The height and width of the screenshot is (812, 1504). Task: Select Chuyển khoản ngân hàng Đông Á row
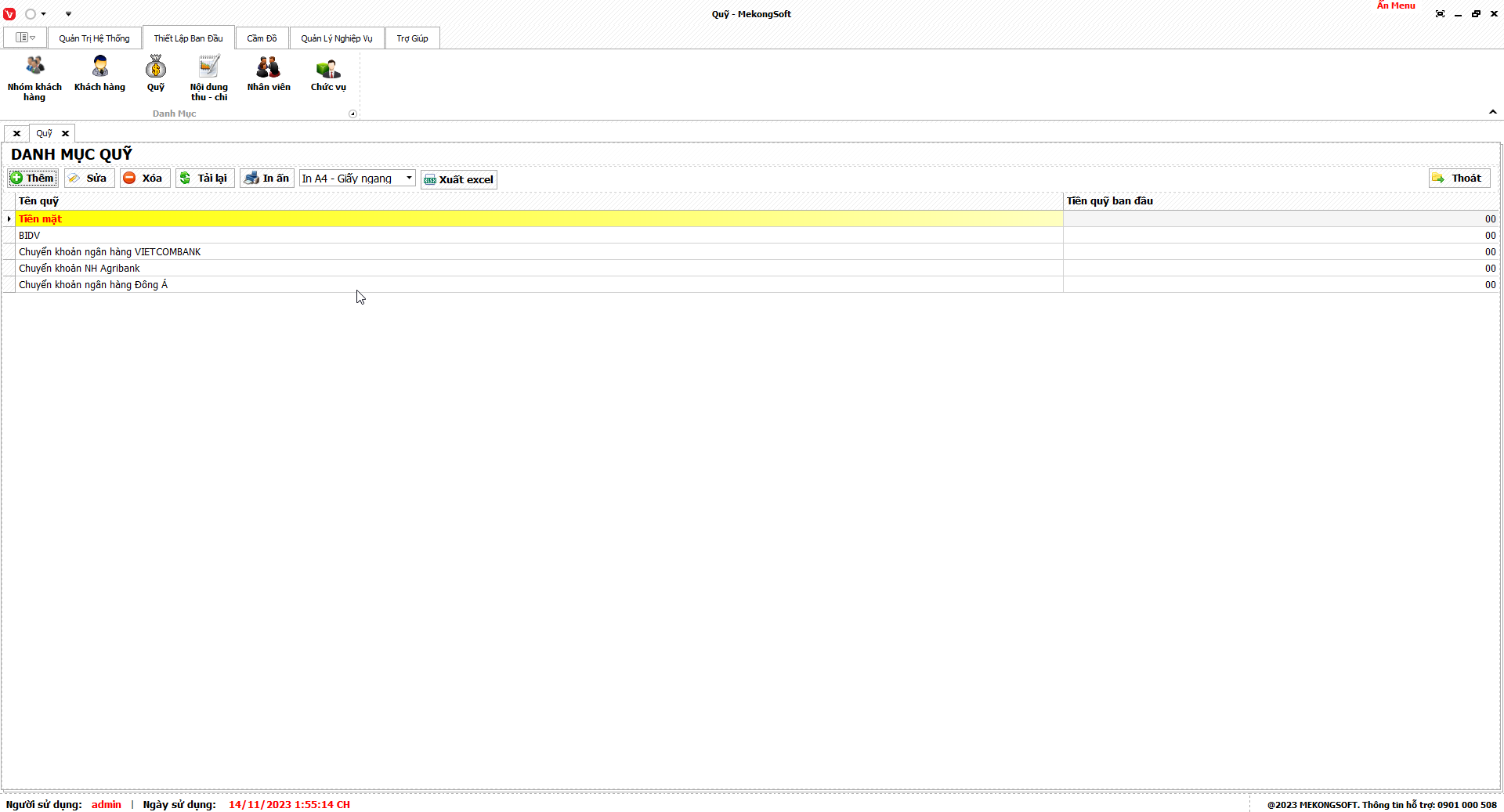[752, 285]
